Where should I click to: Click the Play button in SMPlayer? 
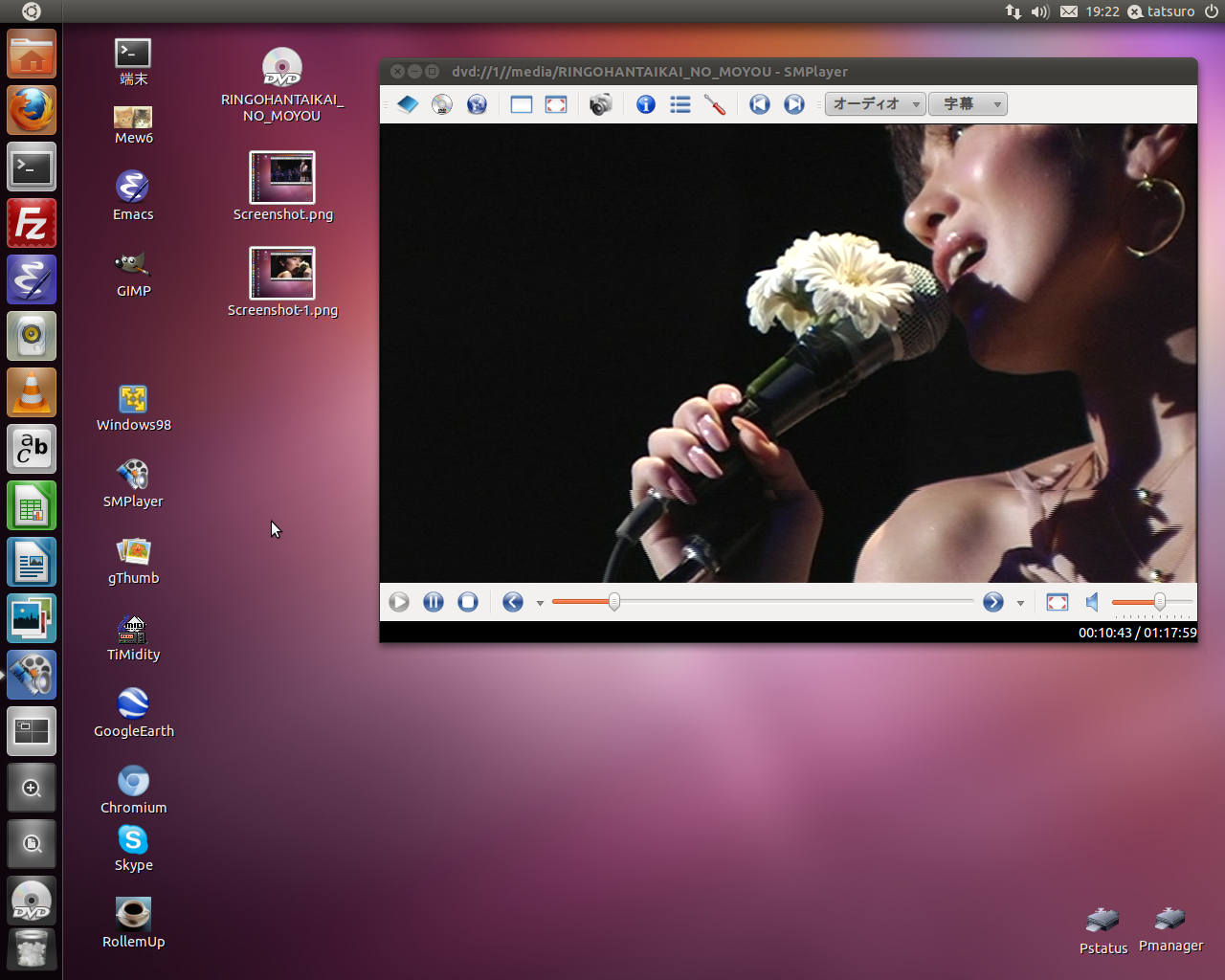pos(399,602)
